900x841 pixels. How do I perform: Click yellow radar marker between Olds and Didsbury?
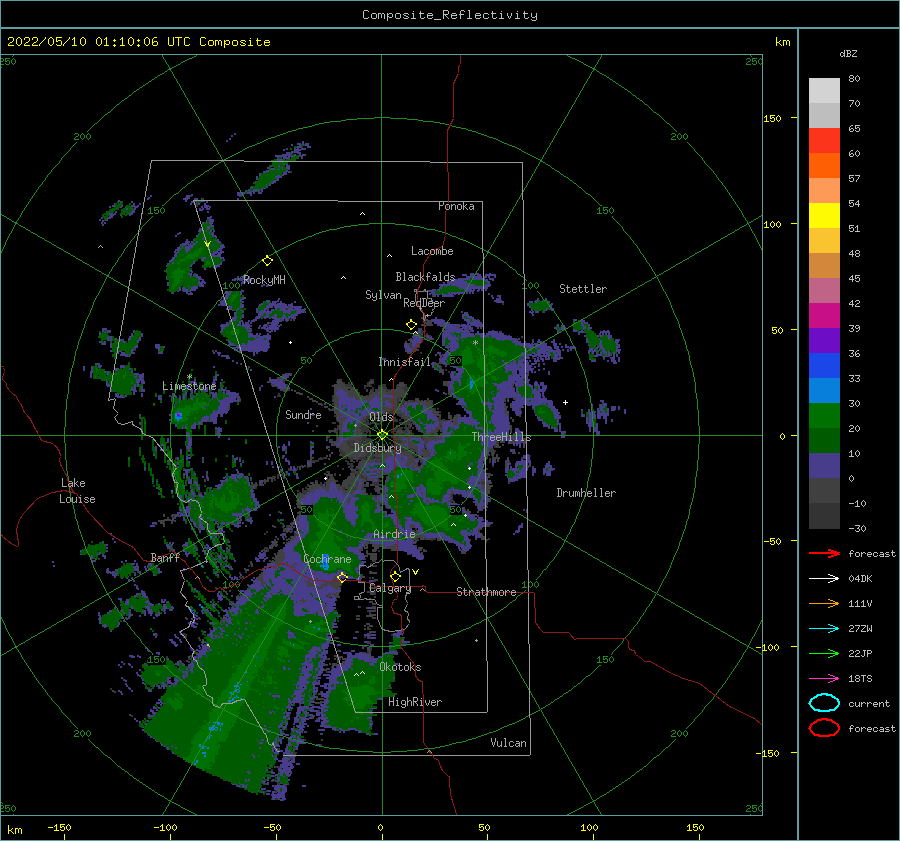click(x=382, y=435)
